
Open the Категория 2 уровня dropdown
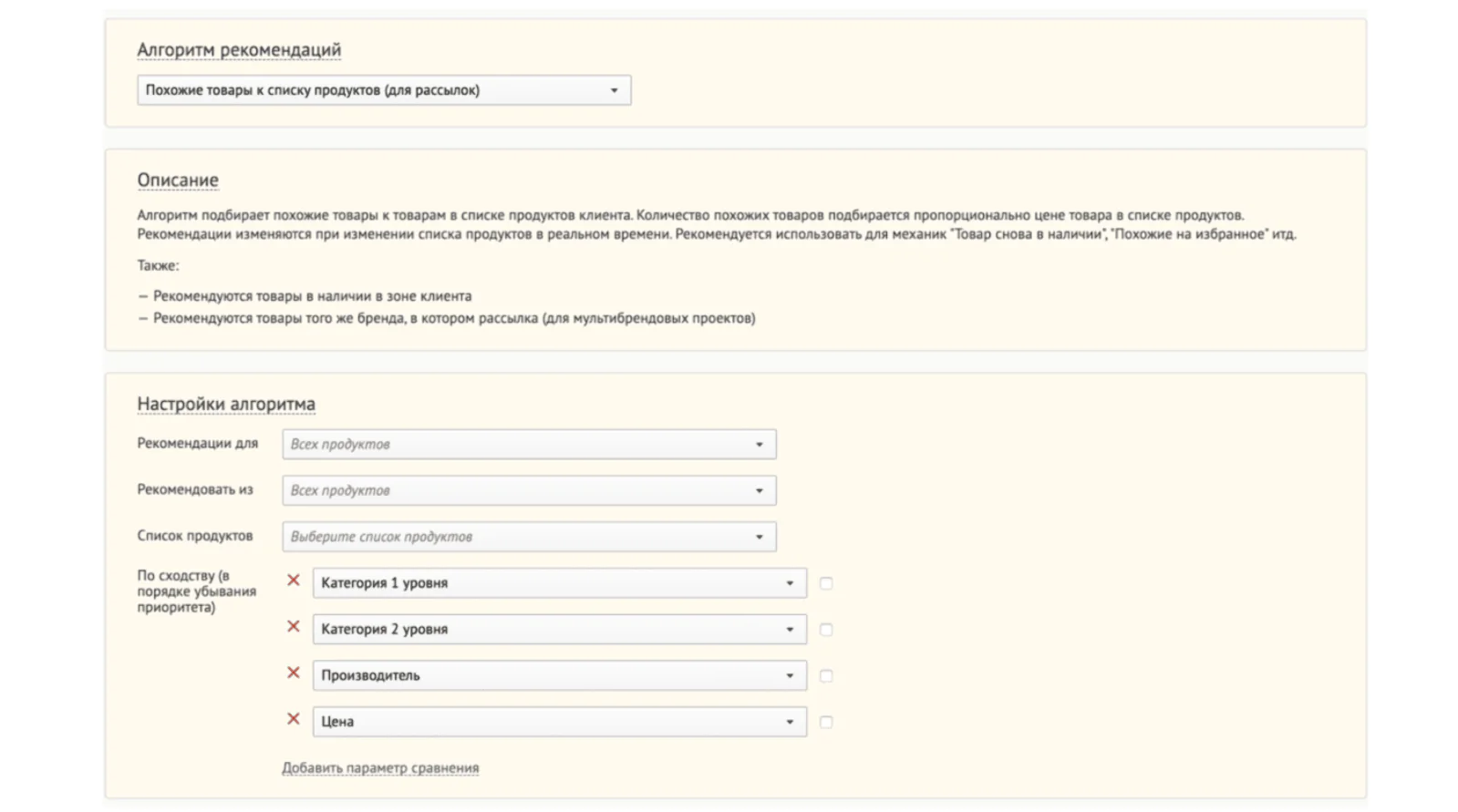[560, 630]
